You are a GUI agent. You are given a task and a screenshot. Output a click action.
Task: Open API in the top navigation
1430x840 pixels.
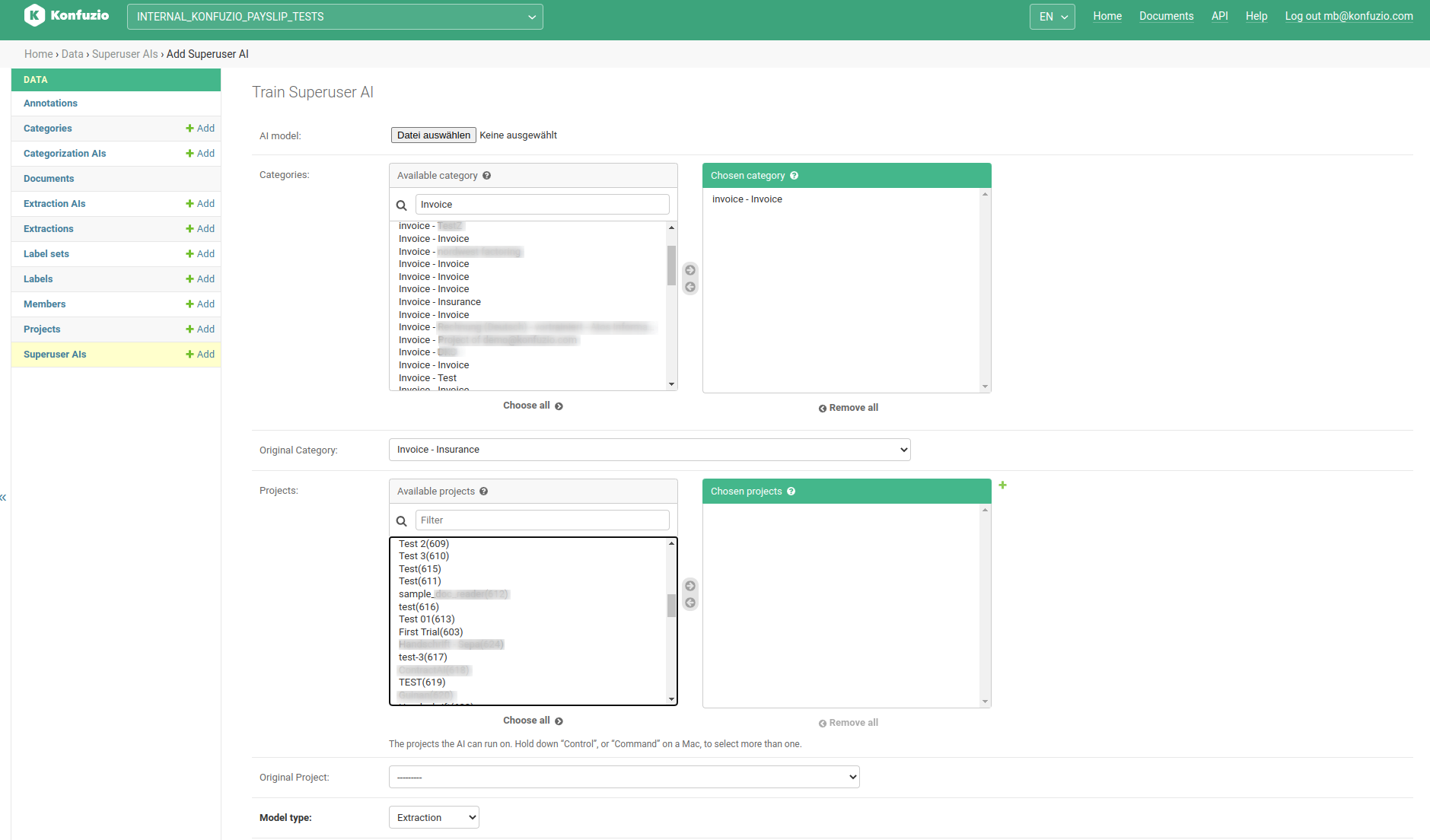coord(1219,16)
